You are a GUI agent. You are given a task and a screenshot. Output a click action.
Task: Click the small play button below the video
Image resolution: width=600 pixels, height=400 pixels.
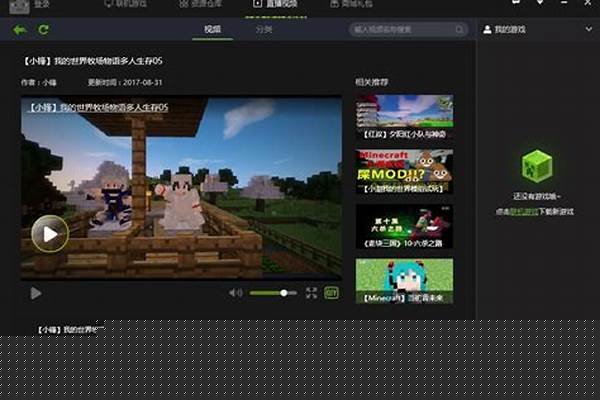coord(36,293)
